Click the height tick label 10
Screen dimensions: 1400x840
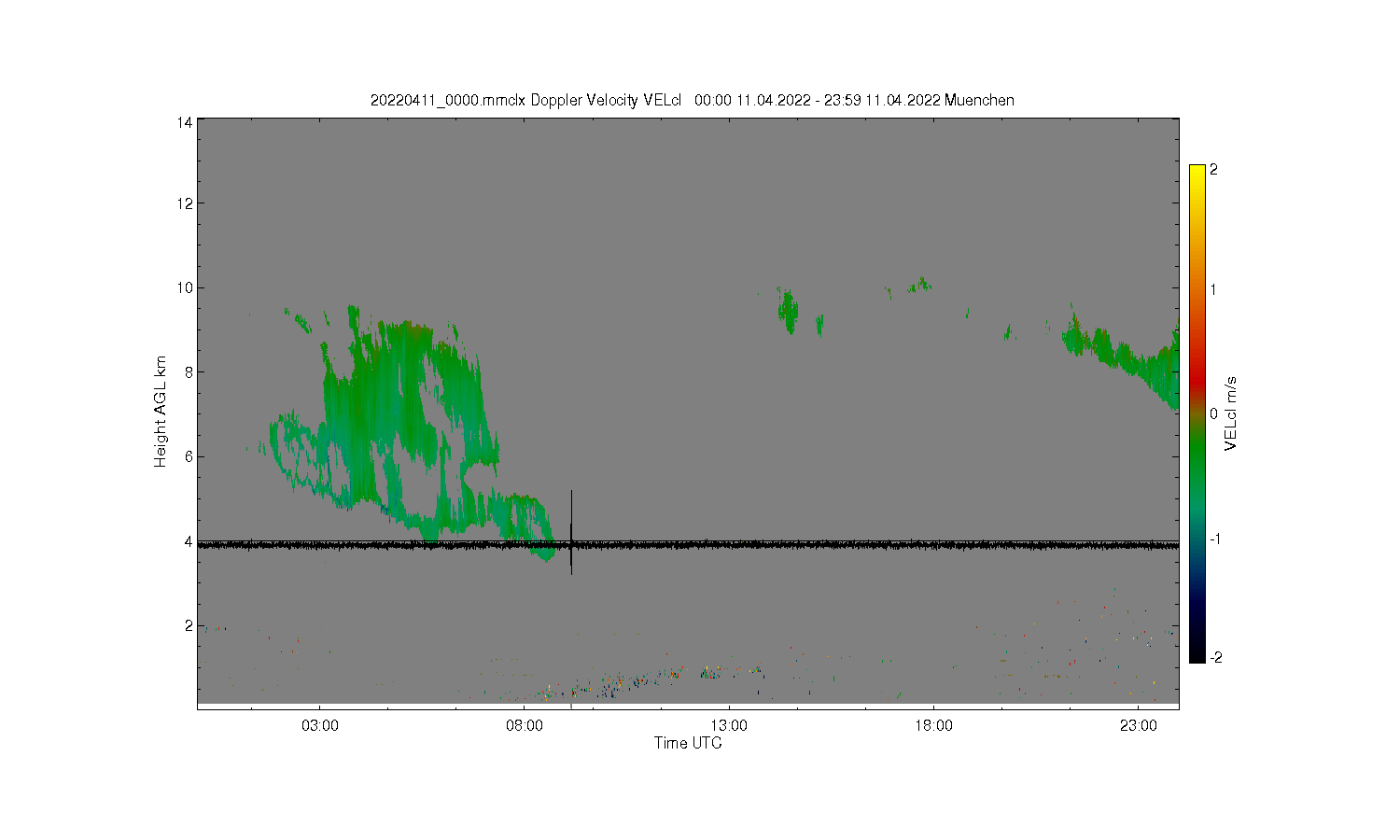[185, 287]
